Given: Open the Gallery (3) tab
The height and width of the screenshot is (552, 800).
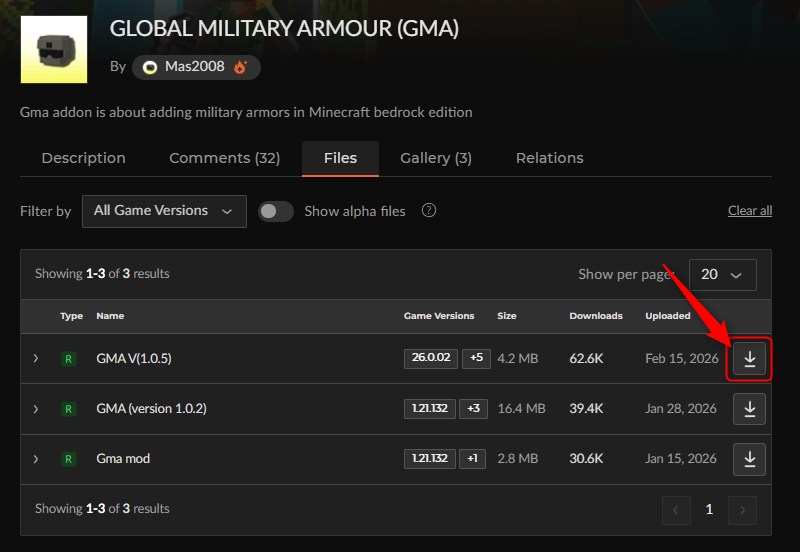Looking at the screenshot, I should [x=436, y=158].
